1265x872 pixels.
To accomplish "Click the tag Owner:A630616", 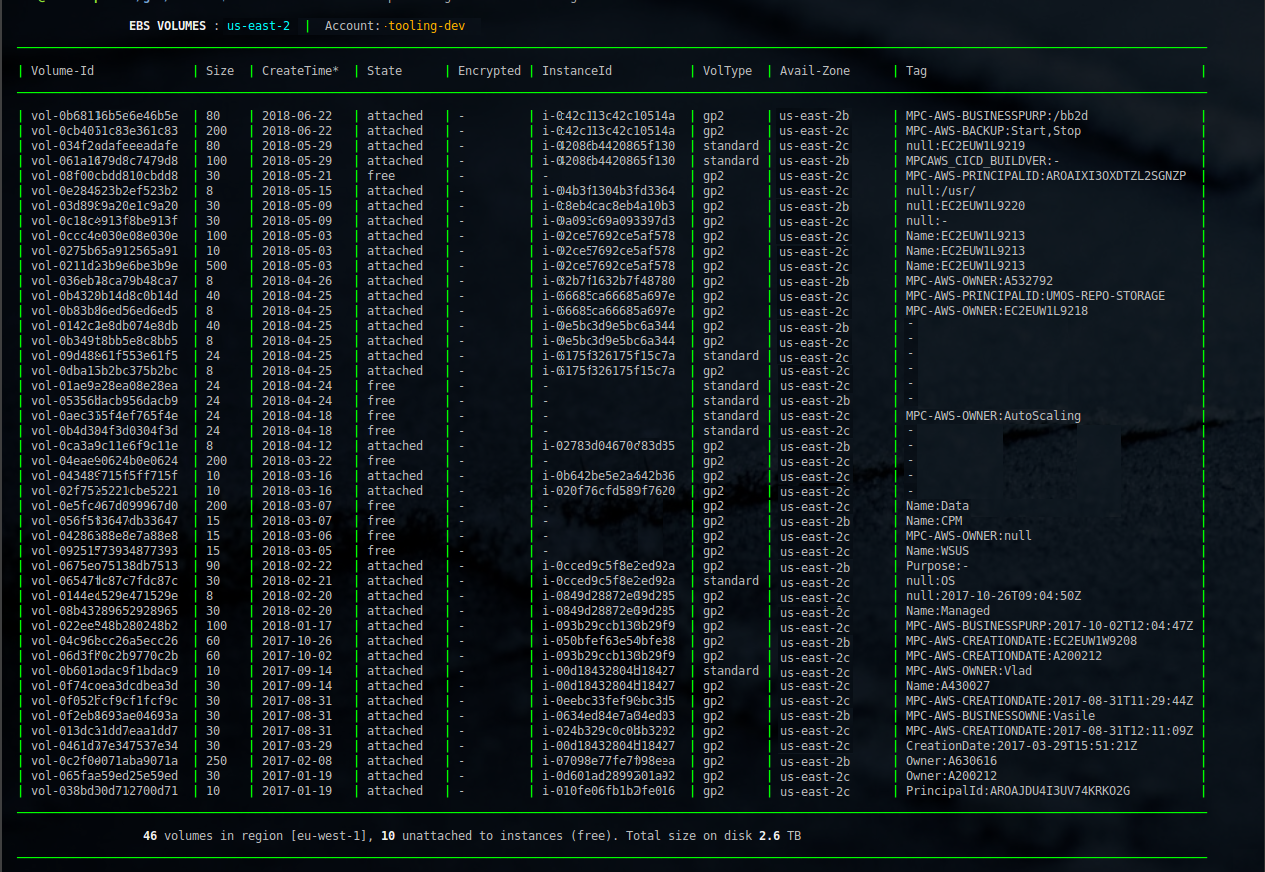I will 951,761.
